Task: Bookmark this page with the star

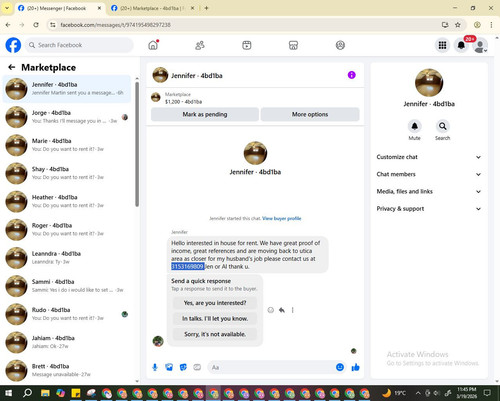Action: tap(458, 25)
